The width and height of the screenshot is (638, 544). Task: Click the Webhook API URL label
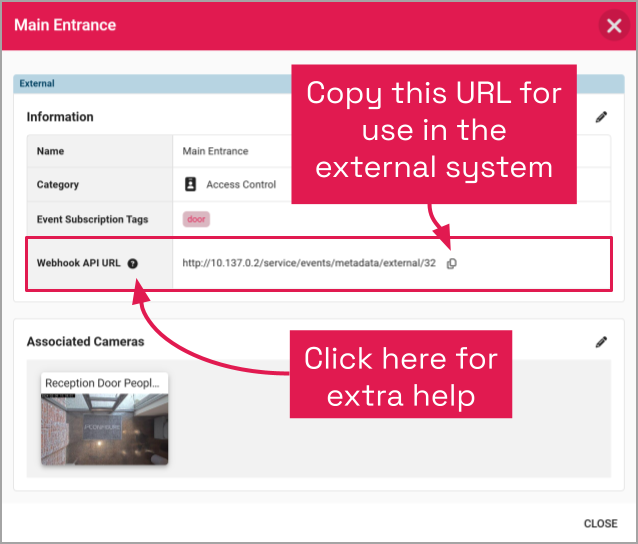pyautogui.click(x=79, y=263)
